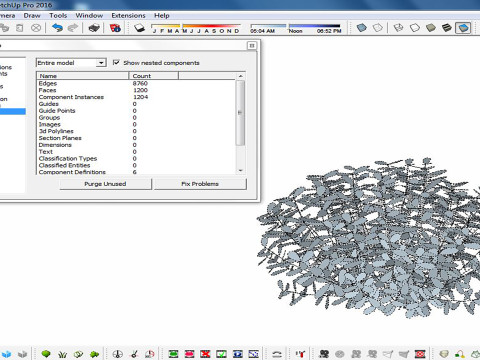Select the Section Planes row
This screenshot has width=480, height=360.
136,138
